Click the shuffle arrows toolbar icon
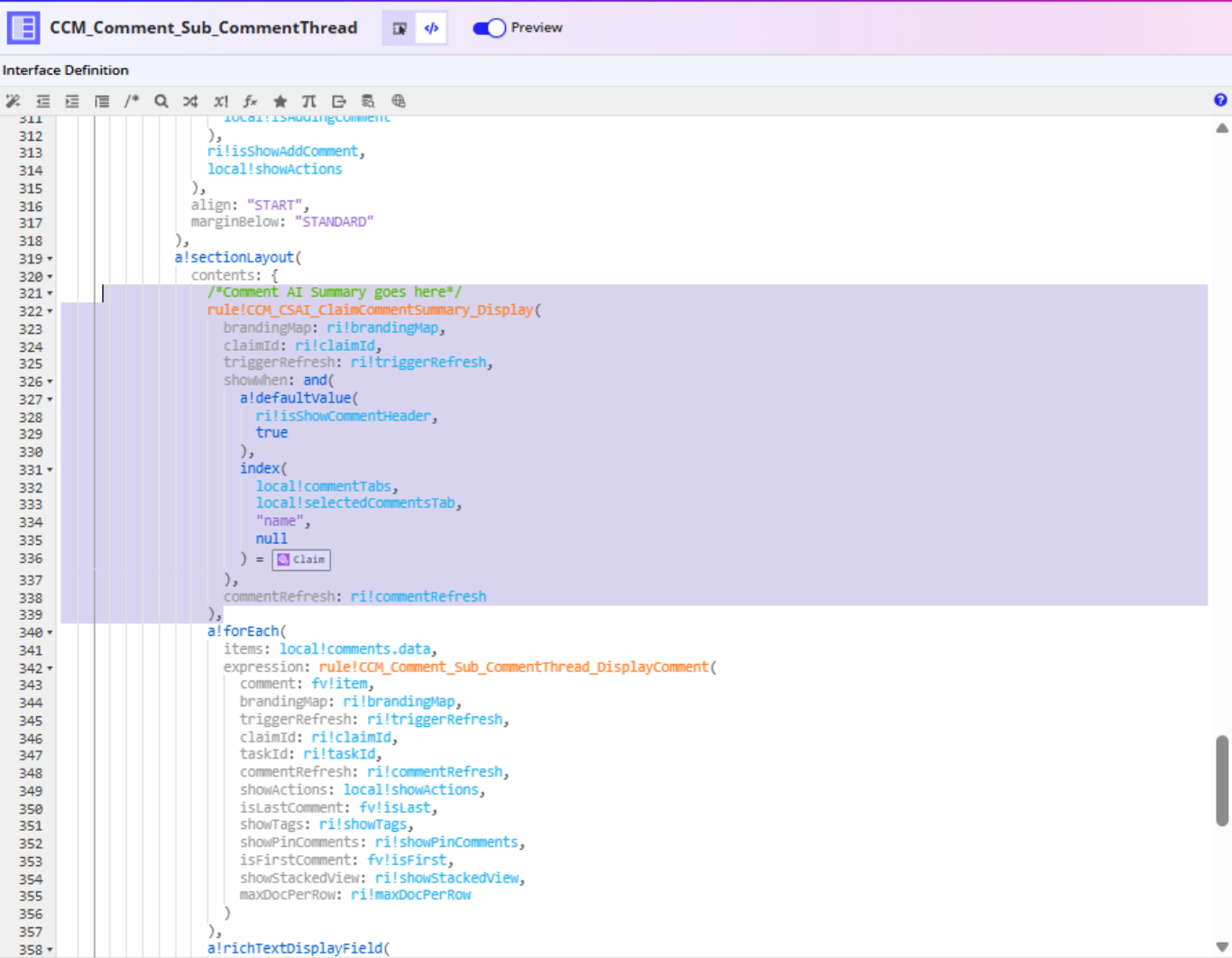This screenshot has height=958, width=1232. (190, 101)
